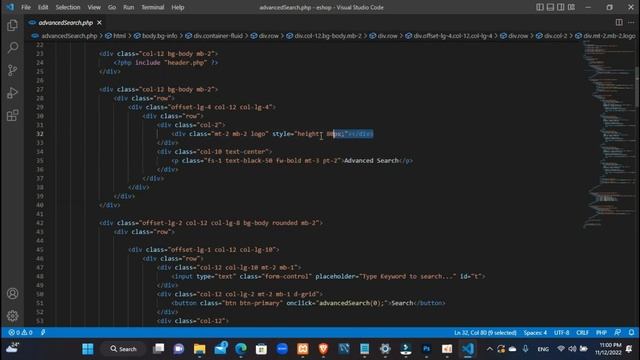This screenshot has height=360, width=640.
Task: Open the Run menu
Action: (x=129, y=7)
